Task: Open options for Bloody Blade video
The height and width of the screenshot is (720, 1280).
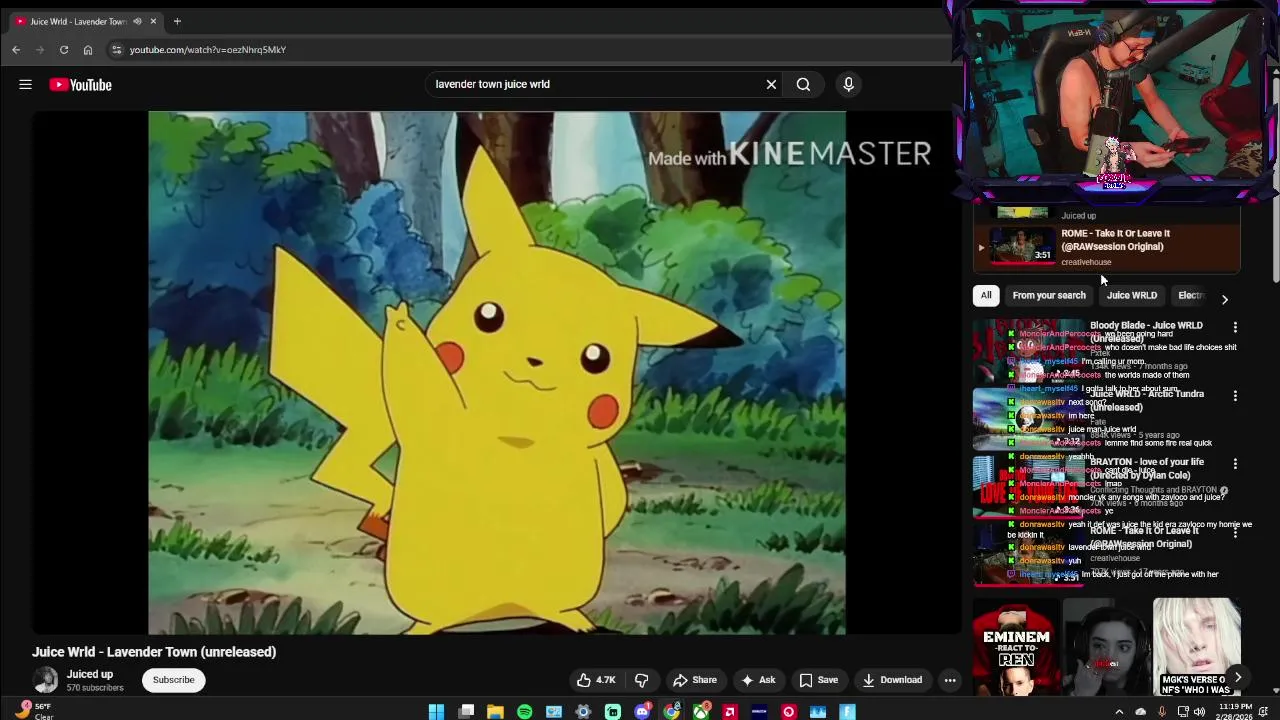Action: coord(1235,327)
